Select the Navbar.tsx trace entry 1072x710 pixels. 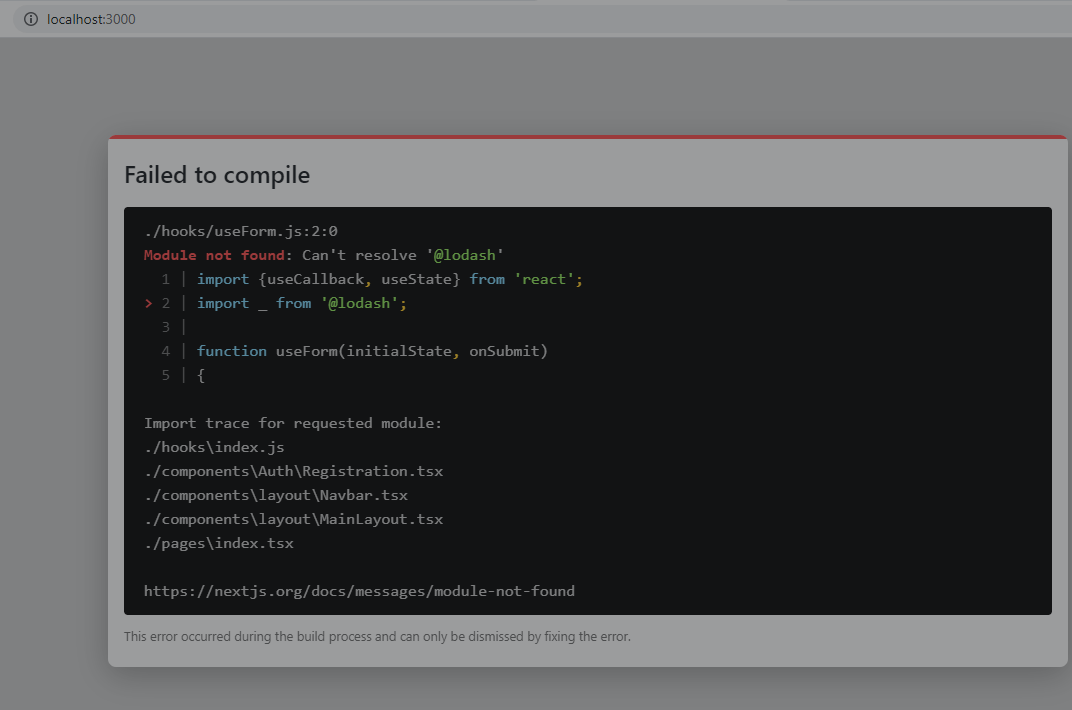pos(276,495)
